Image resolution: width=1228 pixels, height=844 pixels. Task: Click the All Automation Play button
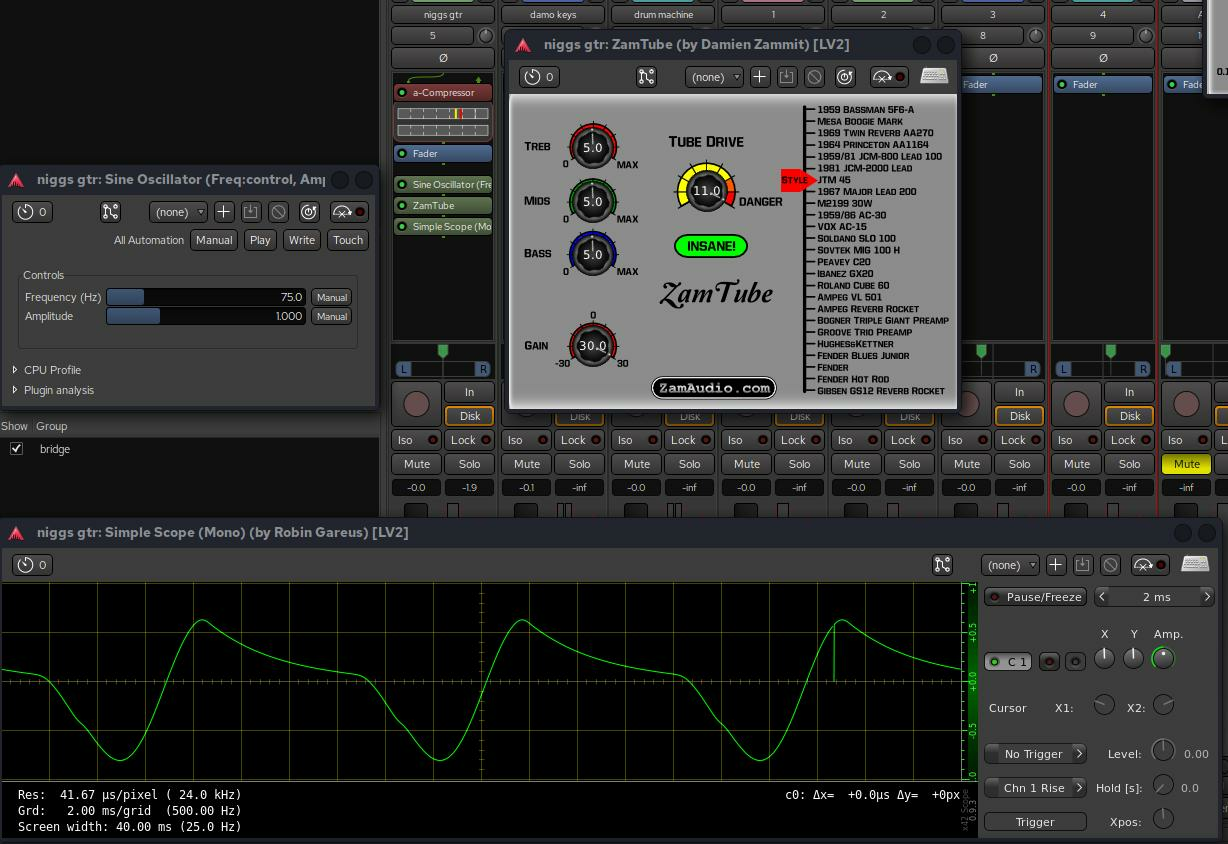(x=260, y=240)
